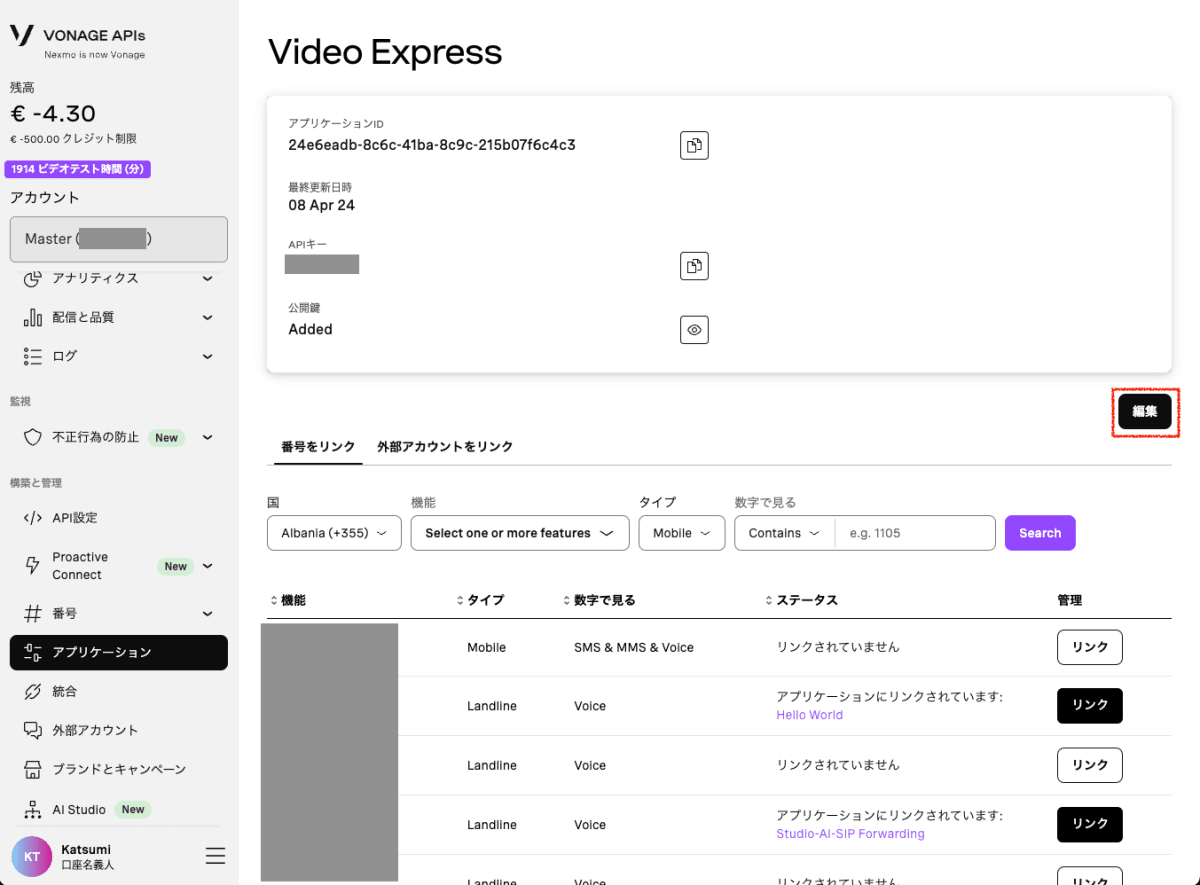Open the Master account dropdown
Viewport: 1200px width, 885px height.
[x=119, y=239]
